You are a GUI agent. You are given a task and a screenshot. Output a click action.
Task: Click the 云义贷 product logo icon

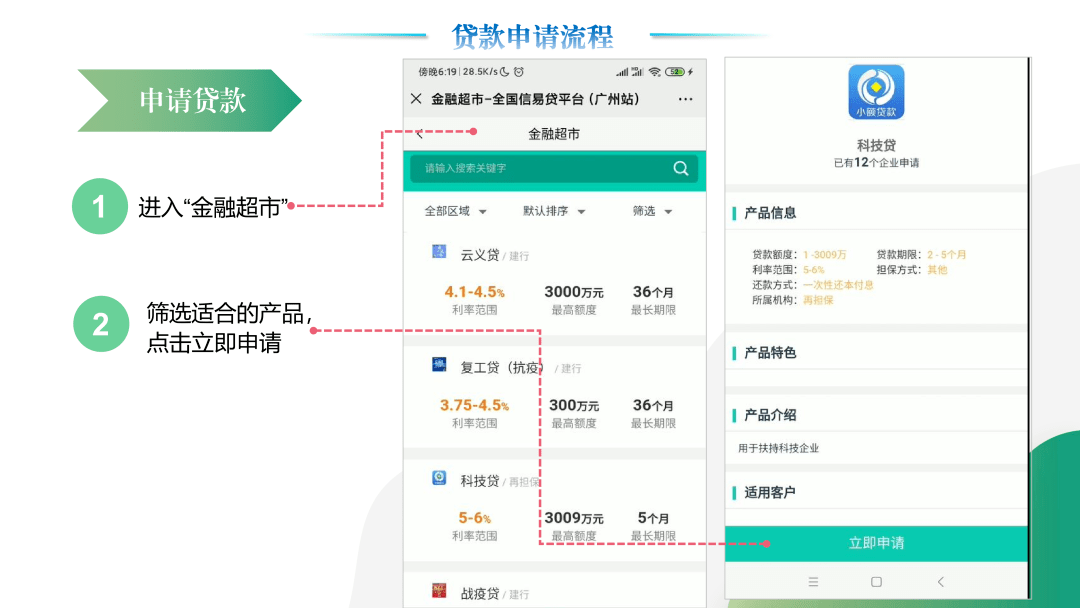click(x=439, y=251)
